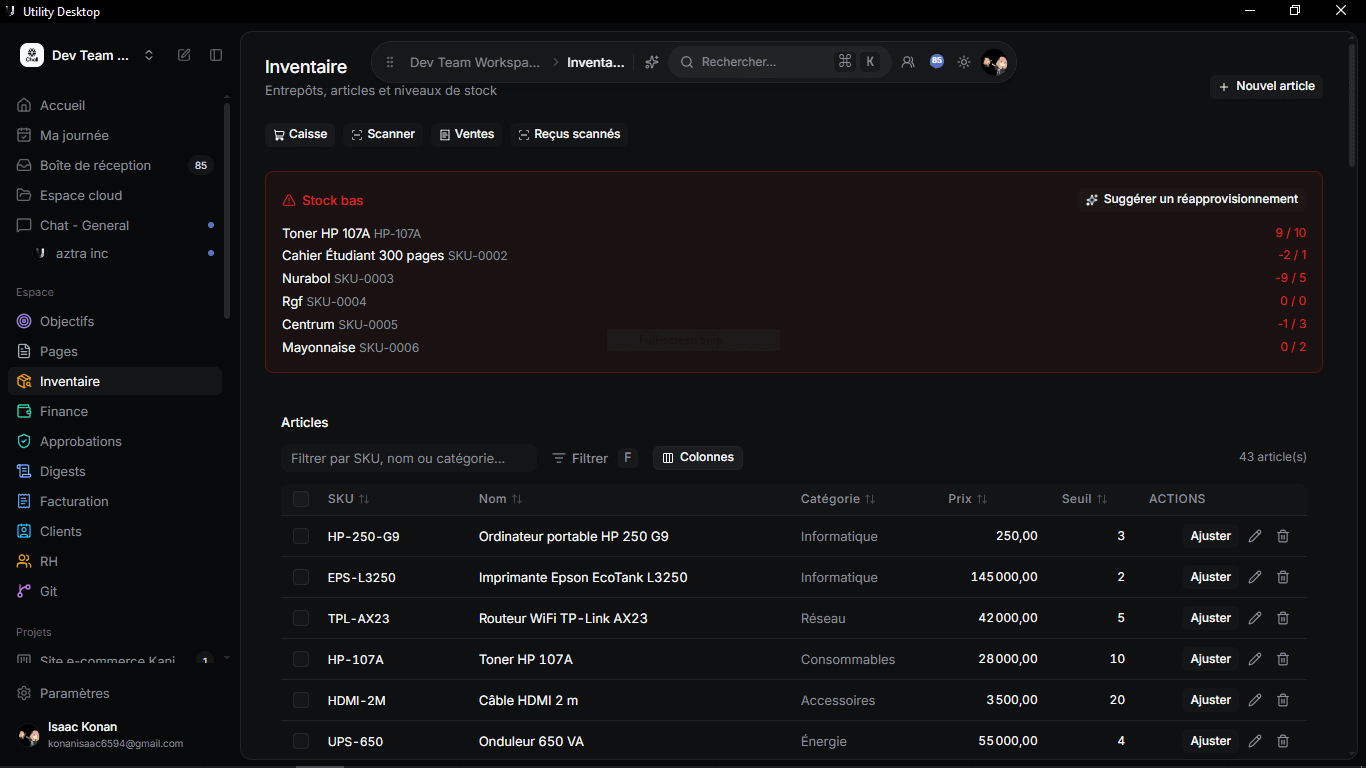This screenshot has height=768, width=1366.
Task: Delete the HP-107A row with trash icon
Action: [x=1283, y=659]
